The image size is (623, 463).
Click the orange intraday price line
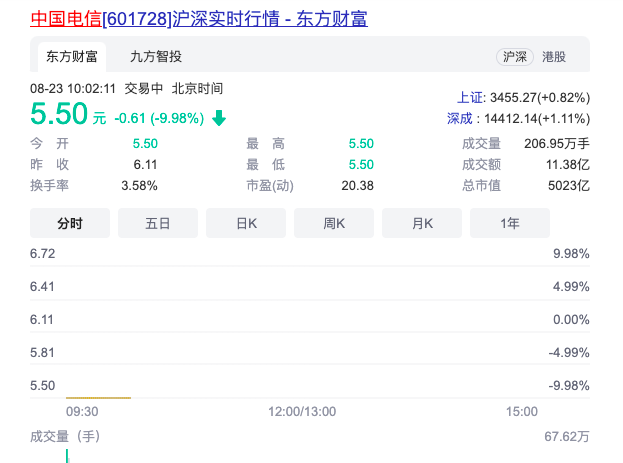pyautogui.click(x=98, y=397)
